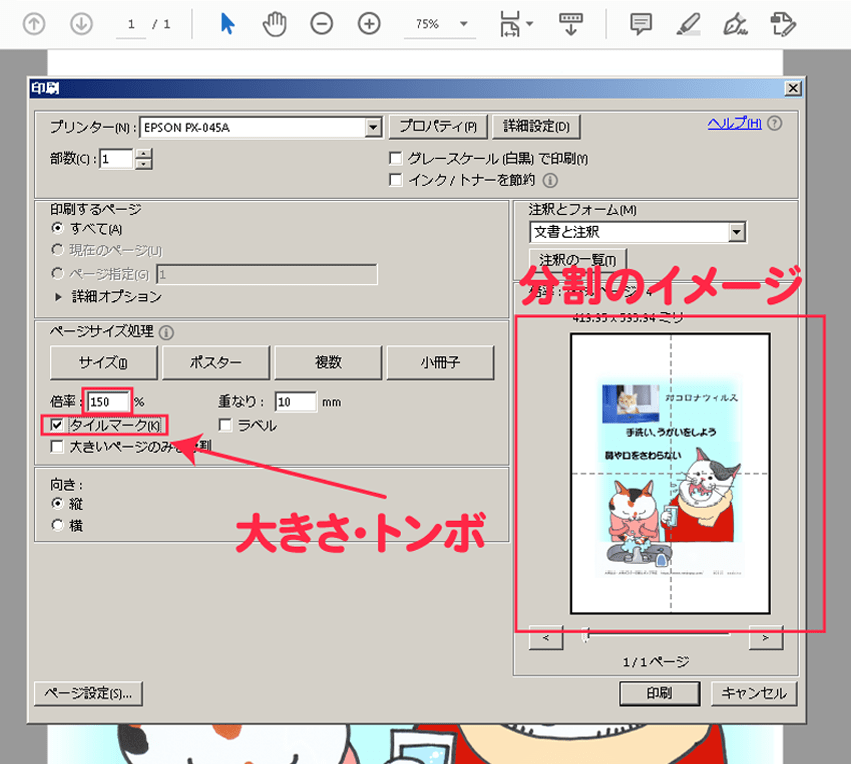851x764 pixels.
Task: Show next preview page button
Action: [x=766, y=638]
